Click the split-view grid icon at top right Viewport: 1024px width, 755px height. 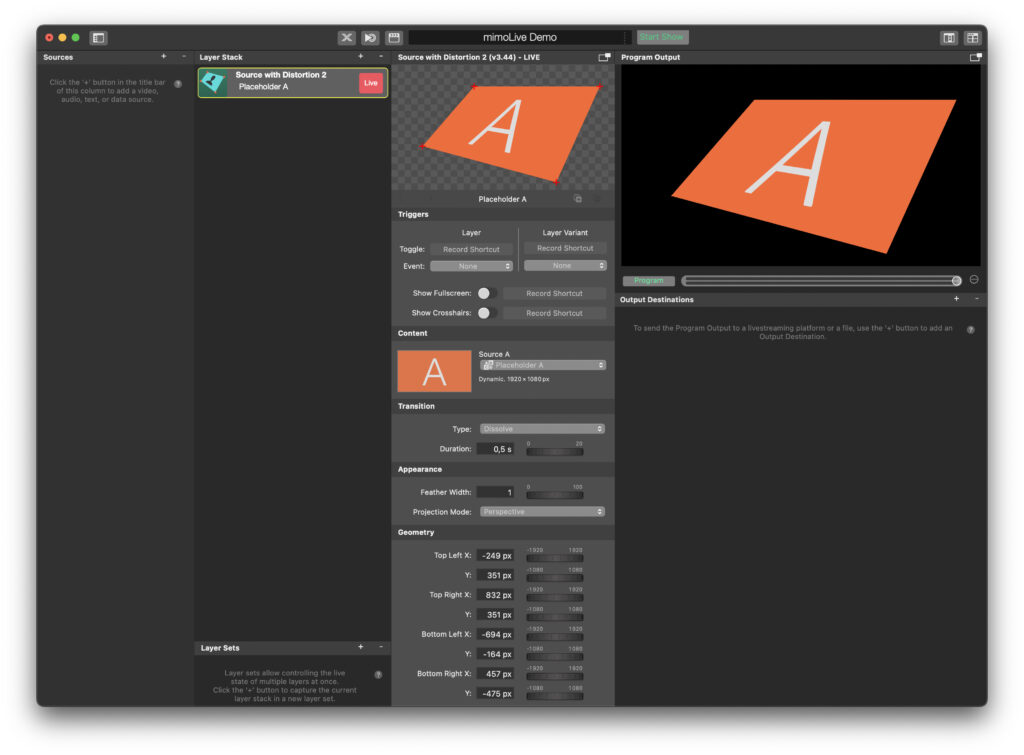click(973, 37)
